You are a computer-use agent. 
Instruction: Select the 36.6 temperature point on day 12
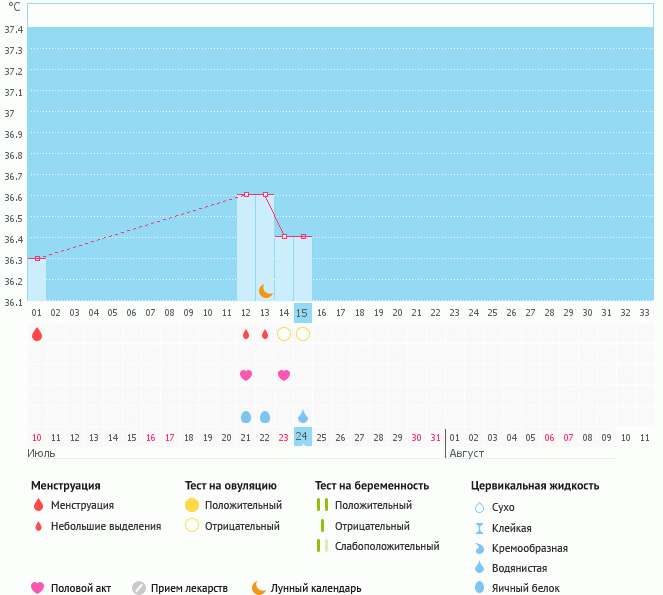[x=246, y=194]
